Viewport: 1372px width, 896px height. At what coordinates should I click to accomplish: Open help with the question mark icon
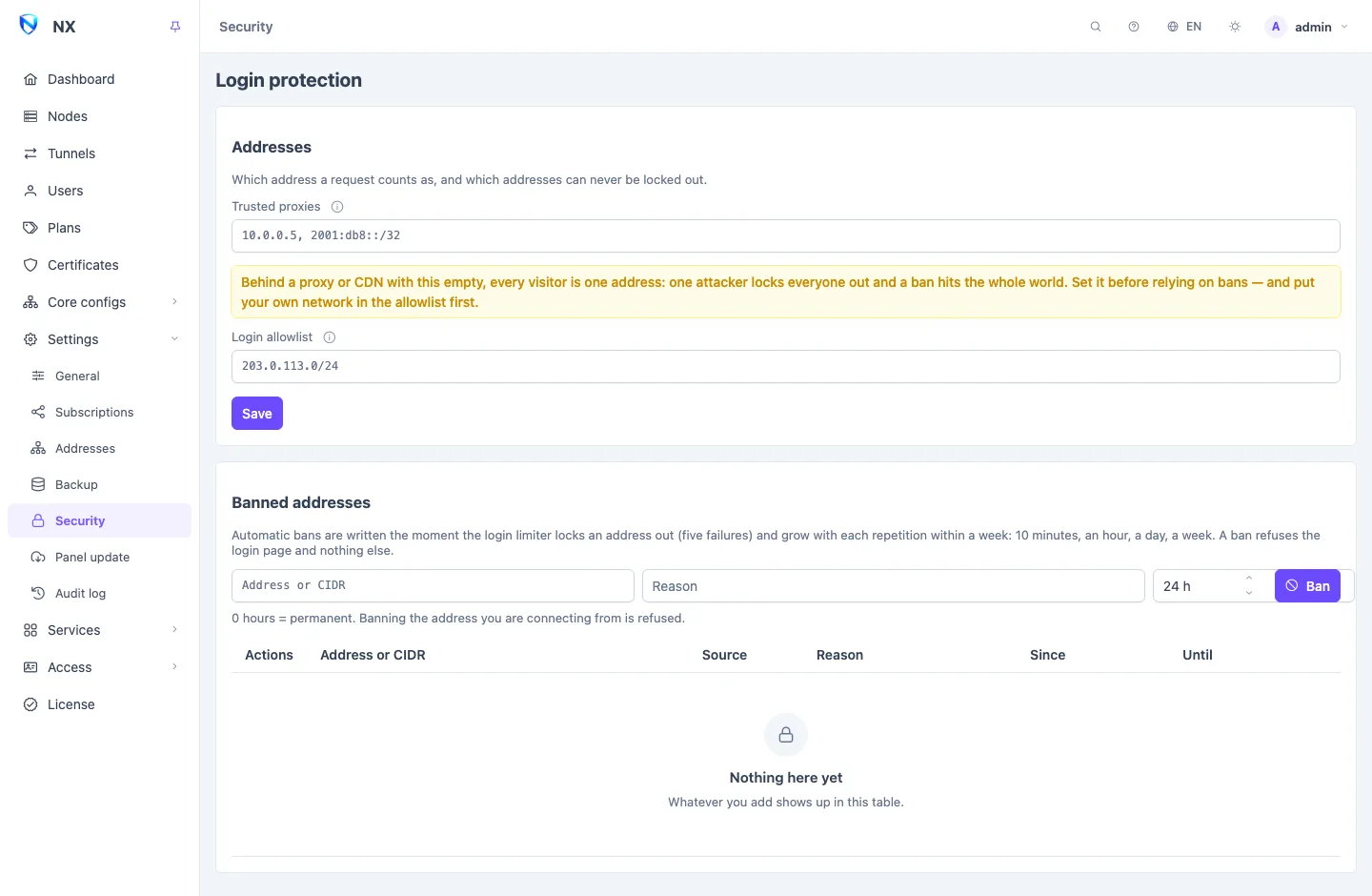point(1134,27)
